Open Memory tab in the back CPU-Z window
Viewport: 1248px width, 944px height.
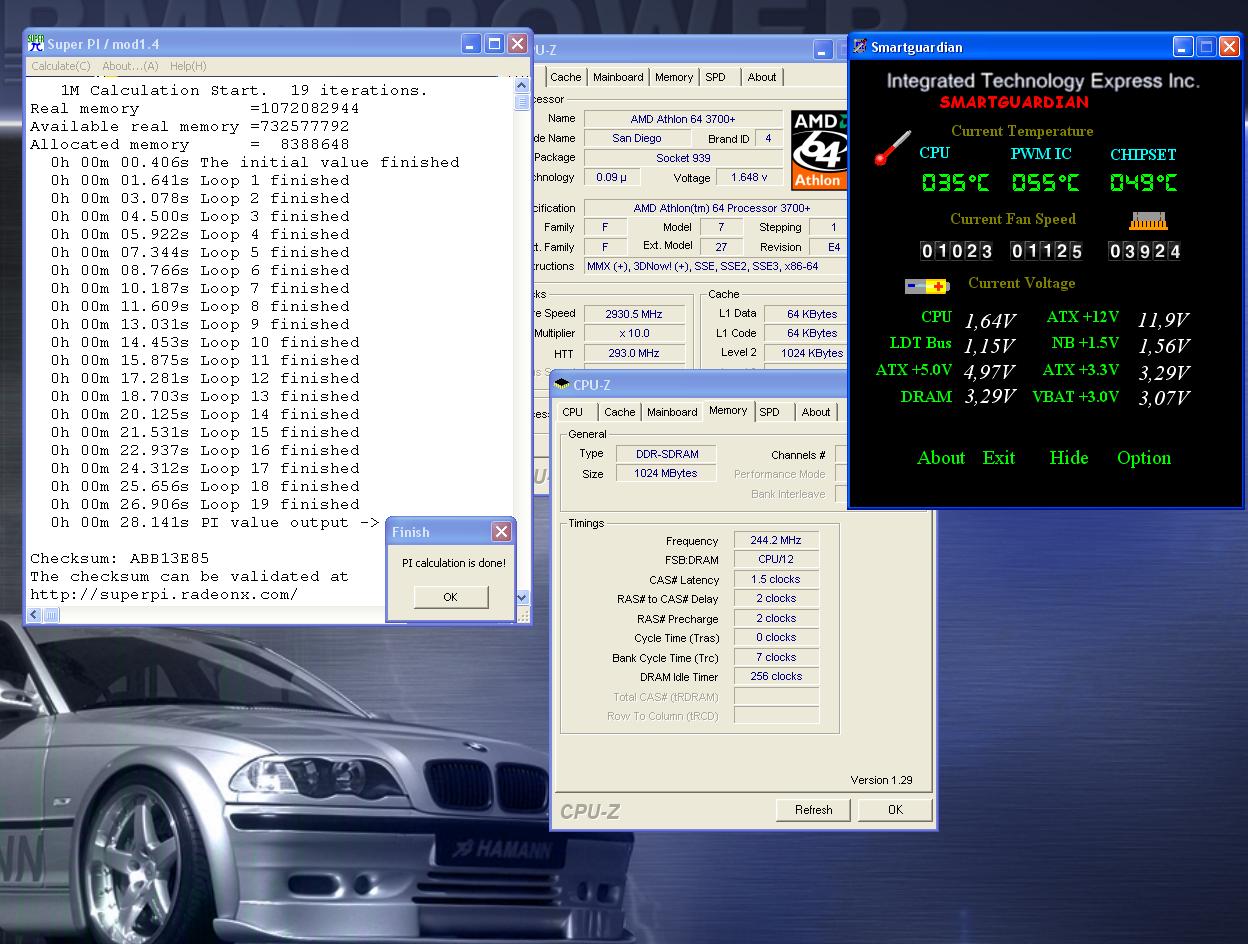(x=674, y=77)
